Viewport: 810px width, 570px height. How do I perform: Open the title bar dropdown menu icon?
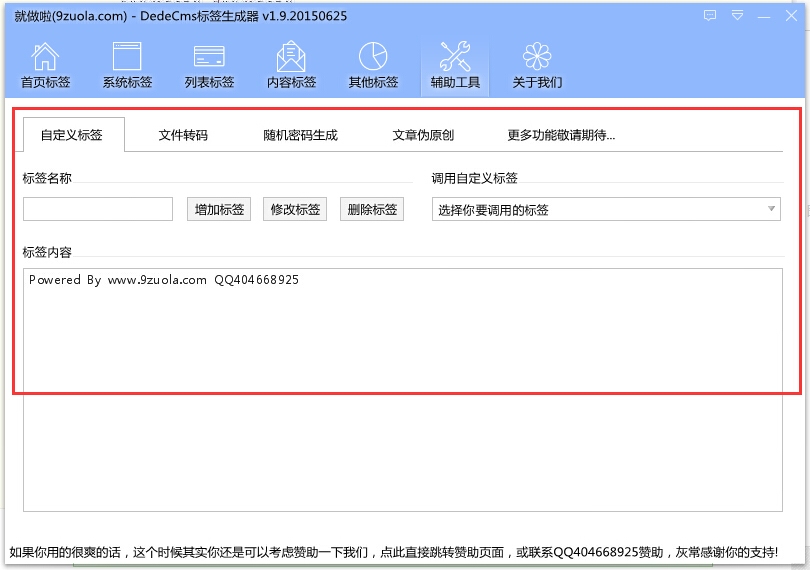pyautogui.click(x=737, y=16)
